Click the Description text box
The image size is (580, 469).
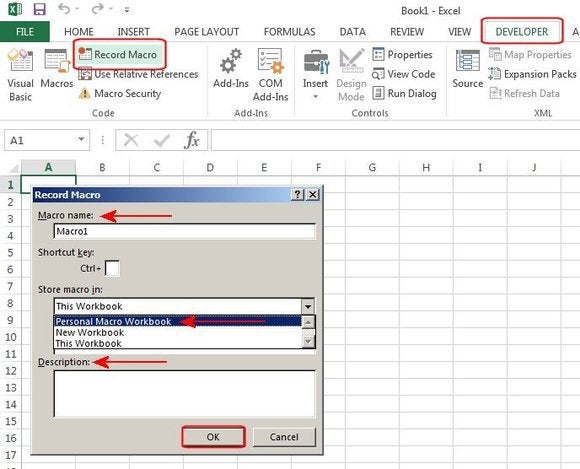point(185,394)
